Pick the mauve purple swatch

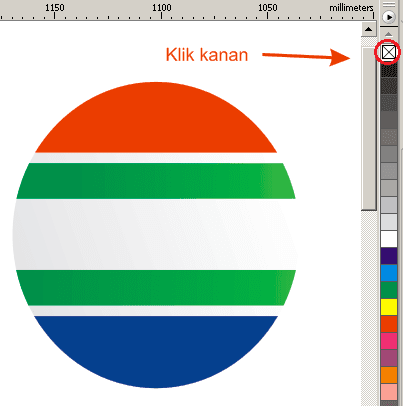(389, 358)
